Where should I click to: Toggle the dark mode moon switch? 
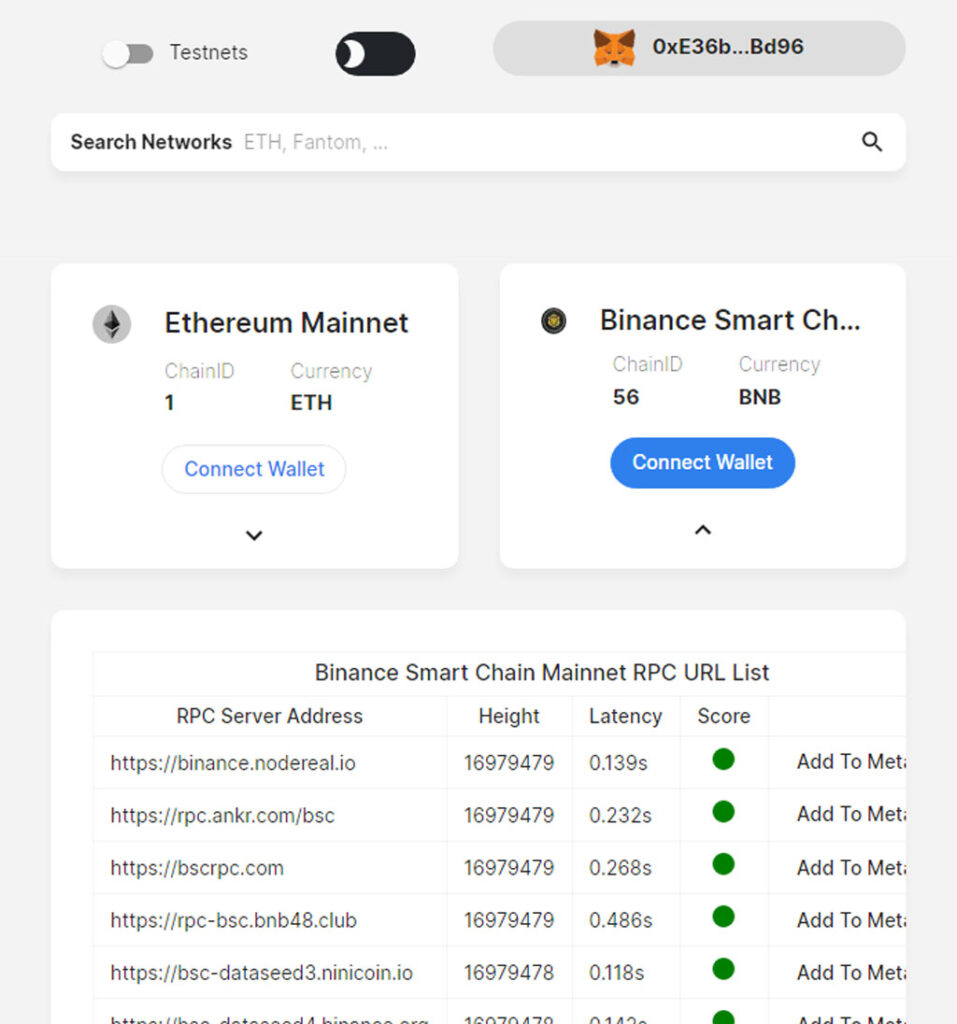coord(375,54)
